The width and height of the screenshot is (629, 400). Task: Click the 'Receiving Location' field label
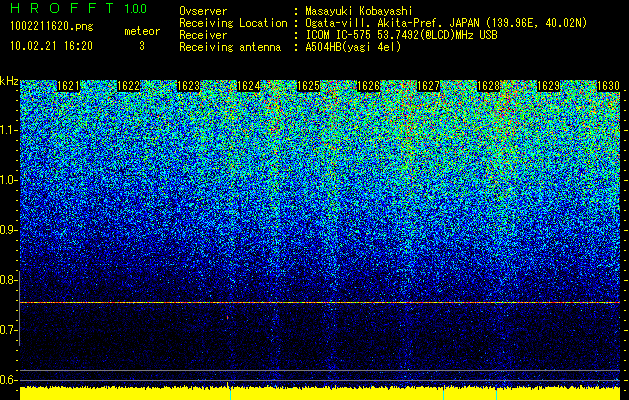click(x=233, y=23)
